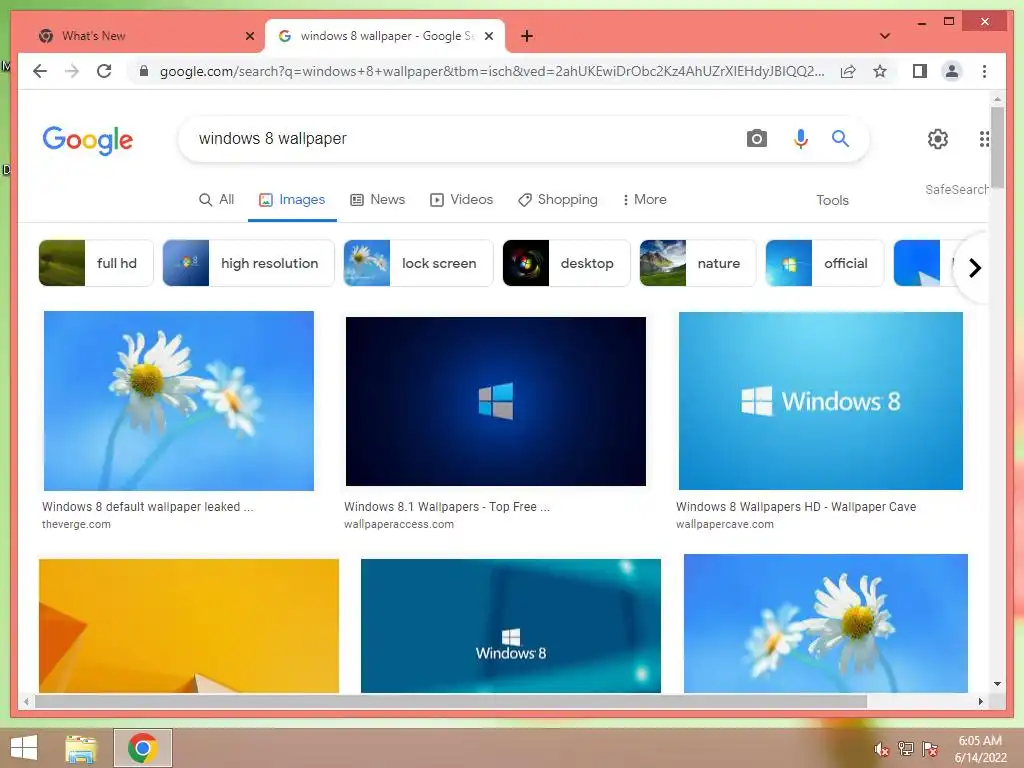This screenshot has width=1024, height=768.
Task: Filter by the full hd chip
Action: click(x=96, y=263)
